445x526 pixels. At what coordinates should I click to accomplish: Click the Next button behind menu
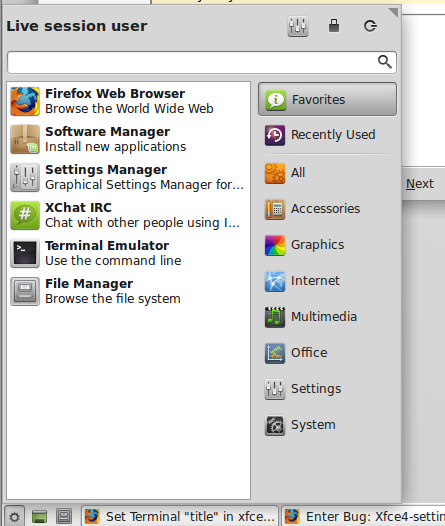pos(420,184)
